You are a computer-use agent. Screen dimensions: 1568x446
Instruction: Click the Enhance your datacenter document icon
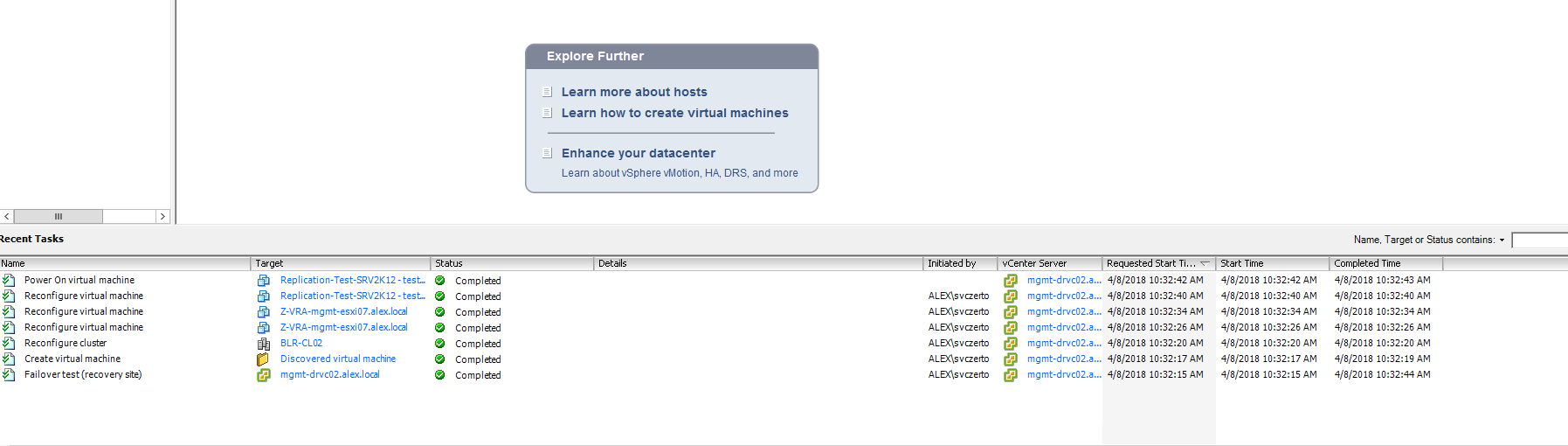click(x=548, y=153)
